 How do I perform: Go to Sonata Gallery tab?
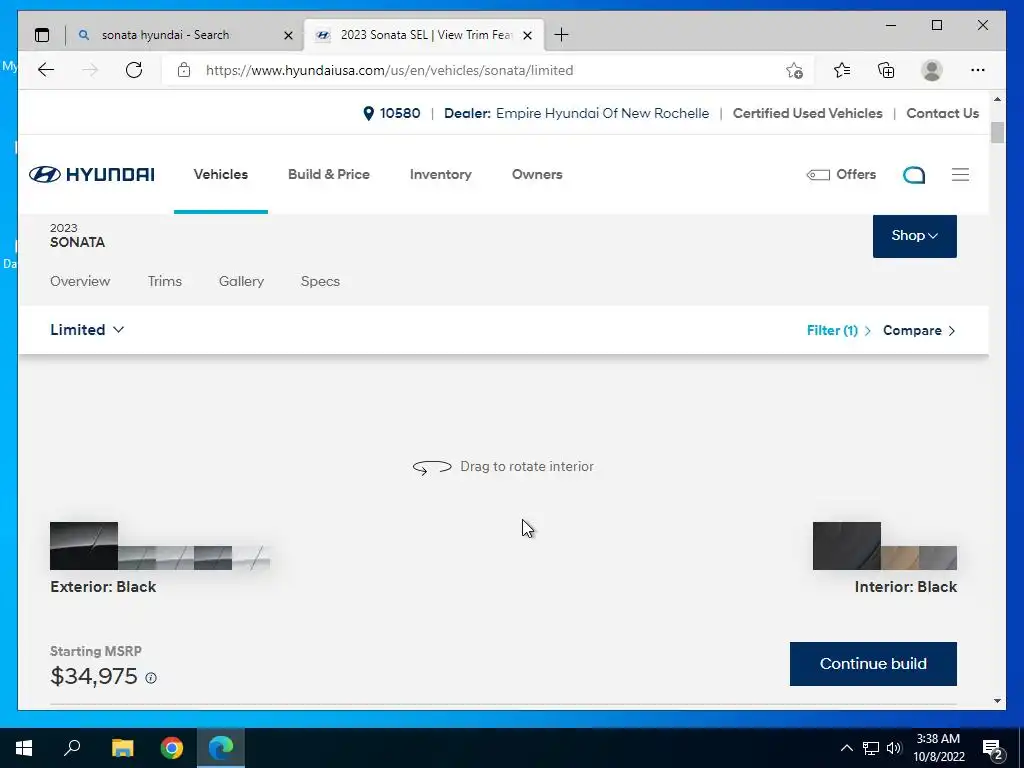pos(241,281)
